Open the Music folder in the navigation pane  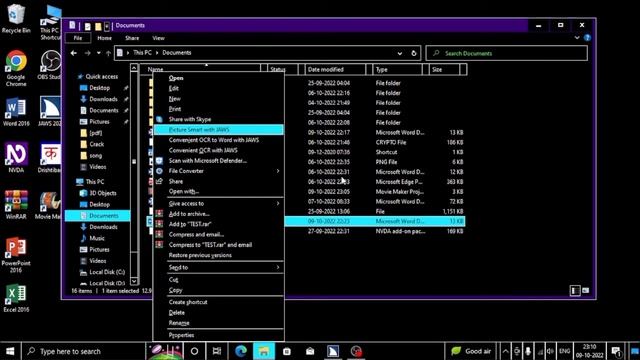click(x=93, y=238)
